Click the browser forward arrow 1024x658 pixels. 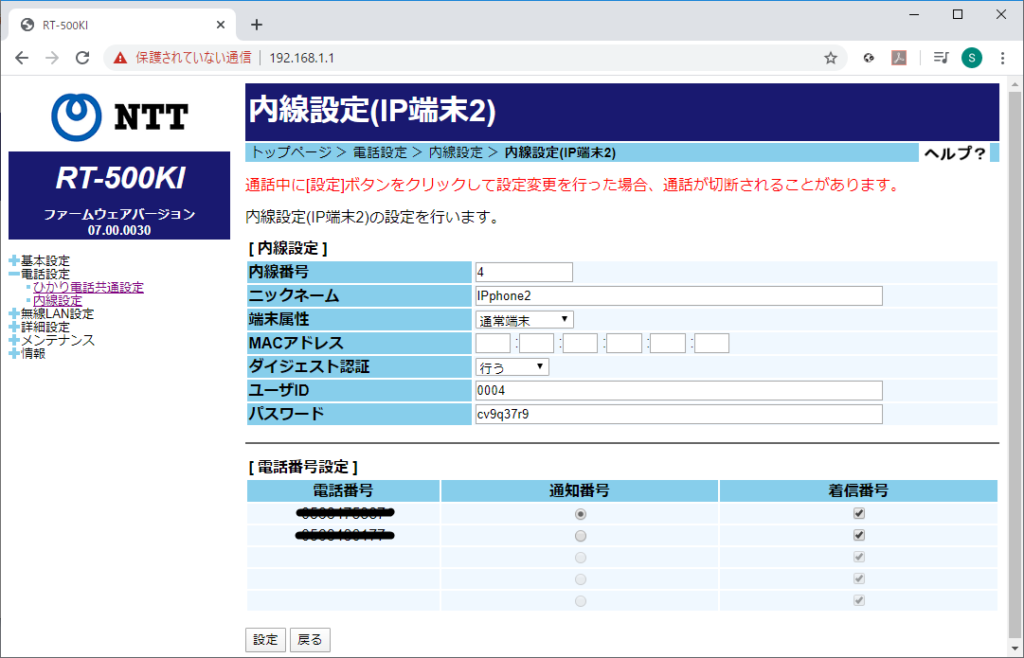tap(52, 58)
